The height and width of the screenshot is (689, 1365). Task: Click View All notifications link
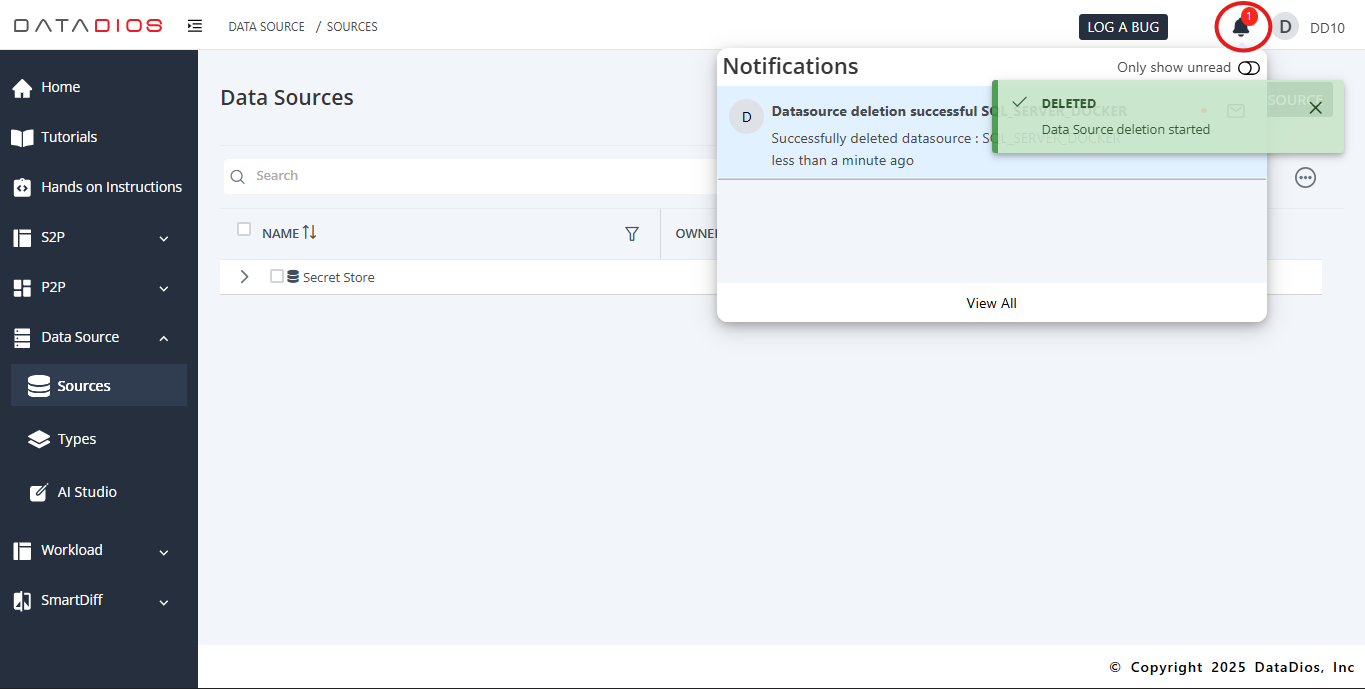[x=991, y=303]
